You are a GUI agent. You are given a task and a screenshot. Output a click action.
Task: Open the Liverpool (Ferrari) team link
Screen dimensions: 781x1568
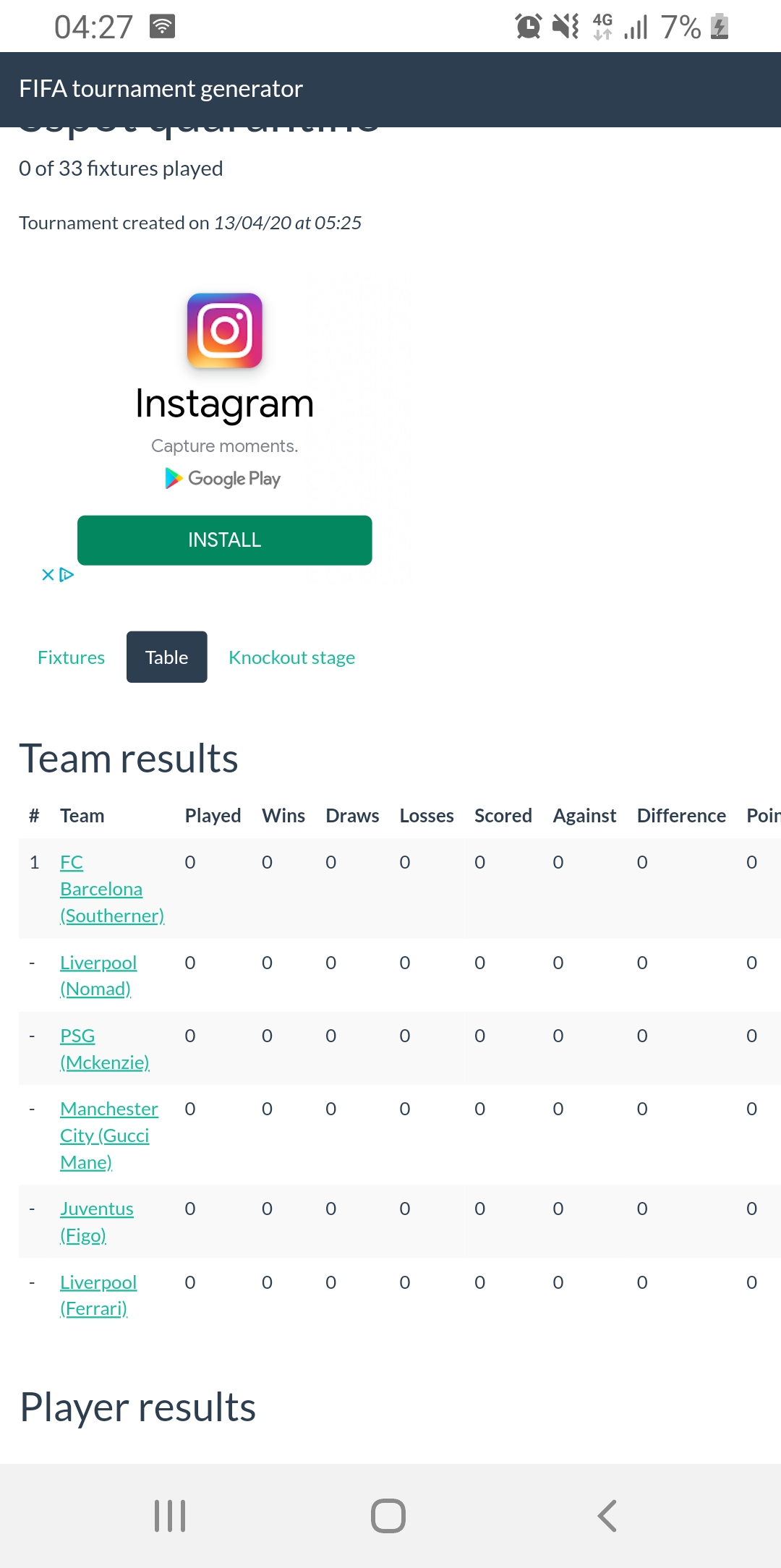98,1295
